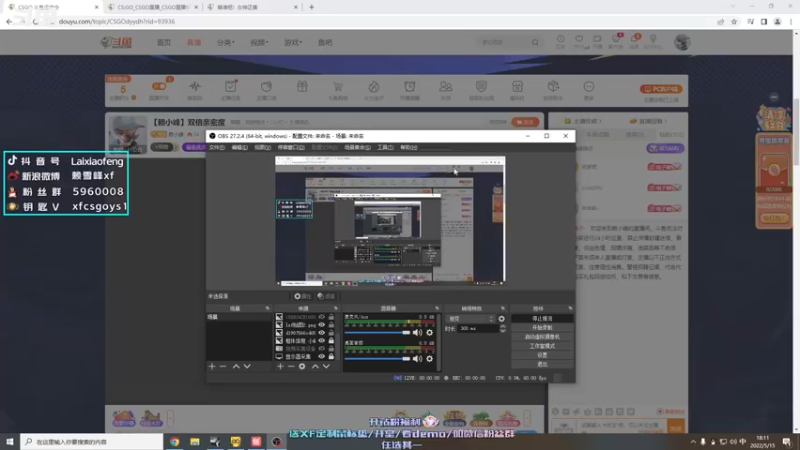Click the remove scene minus button in OBS
Viewport: 800px width, 450px height.
click(223, 366)
